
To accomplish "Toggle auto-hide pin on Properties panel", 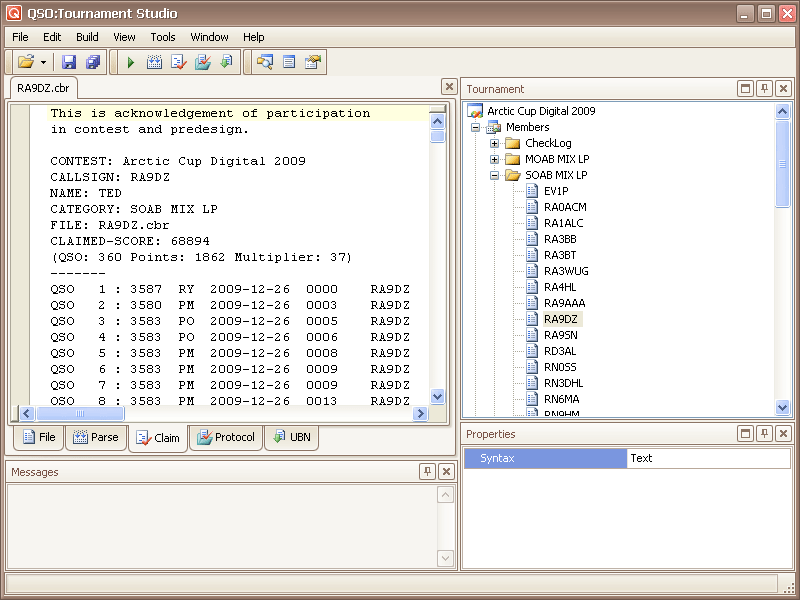I will pyautogui.click(x=764, y=434).
